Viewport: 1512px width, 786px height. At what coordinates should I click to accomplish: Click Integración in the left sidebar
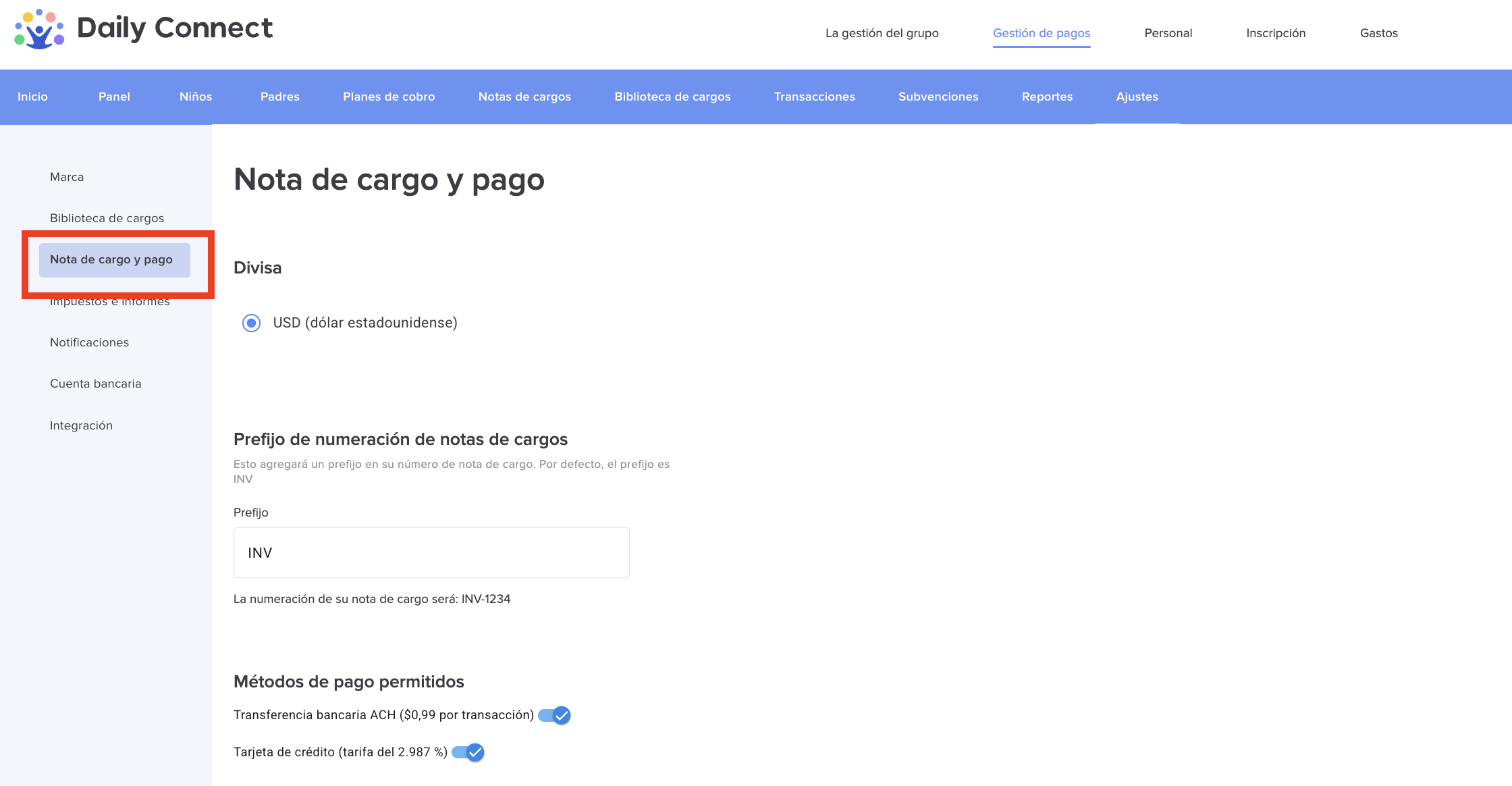(x=81, y=425)
